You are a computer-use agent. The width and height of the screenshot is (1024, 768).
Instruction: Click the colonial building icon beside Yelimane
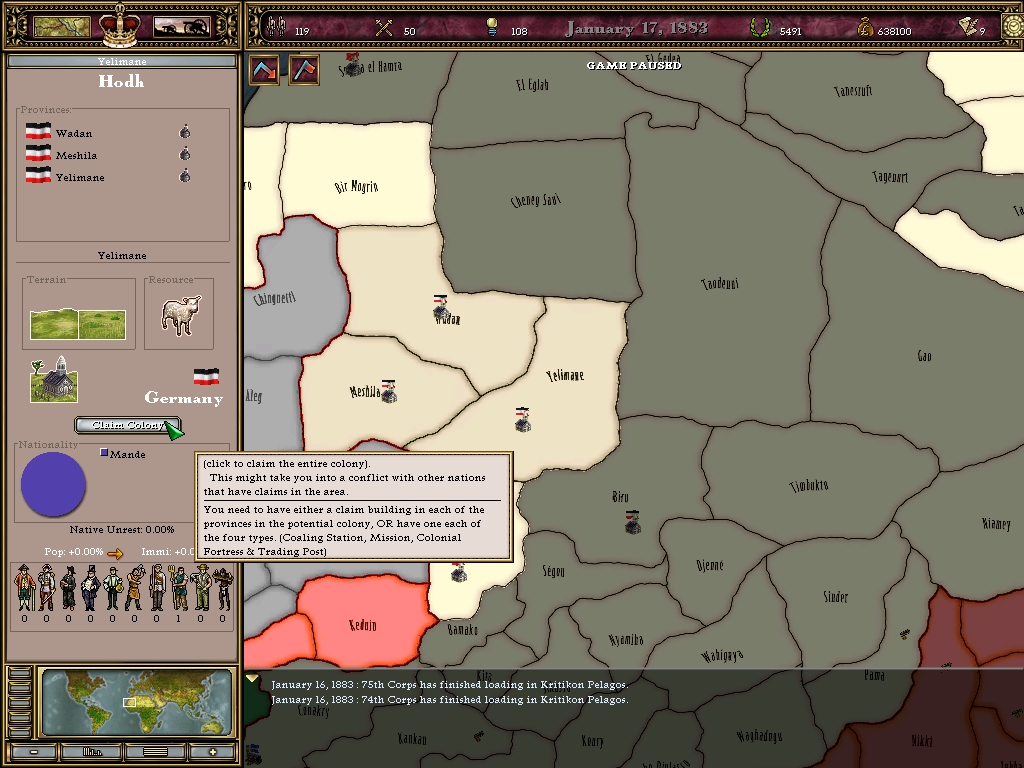coord(185,176)
